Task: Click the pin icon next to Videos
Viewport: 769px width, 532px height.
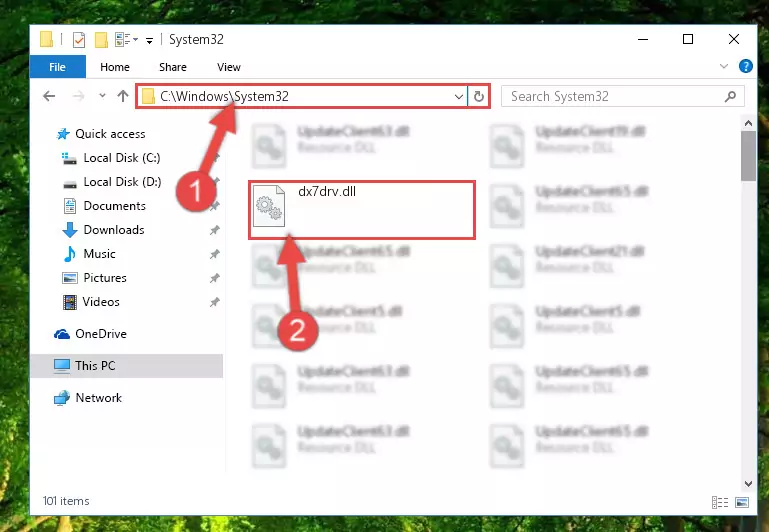Action: point(214,302)
